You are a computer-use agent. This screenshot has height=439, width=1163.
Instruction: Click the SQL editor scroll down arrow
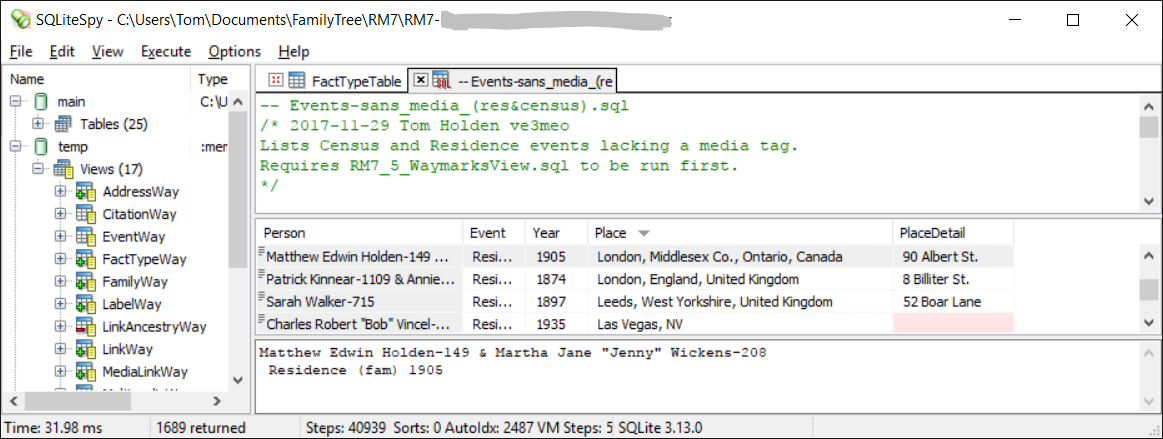coord(1149,202)
